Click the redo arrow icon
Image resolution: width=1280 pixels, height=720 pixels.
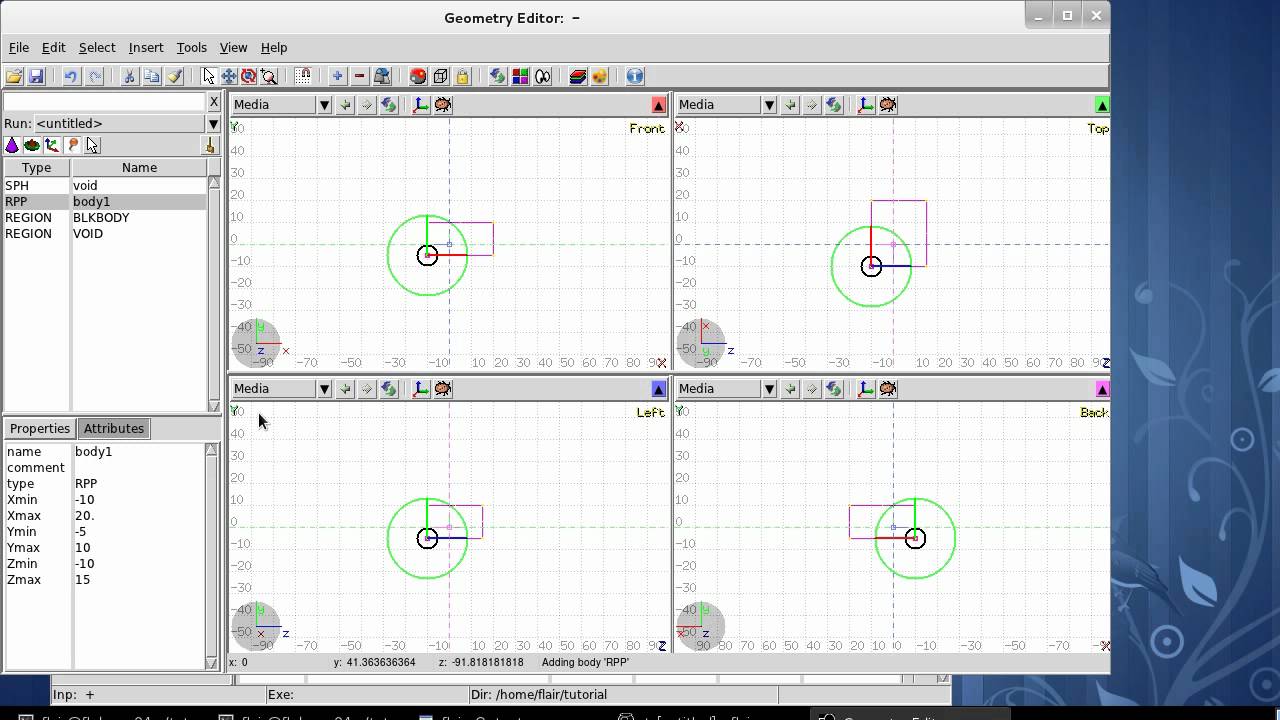click(x=94, y=76)
